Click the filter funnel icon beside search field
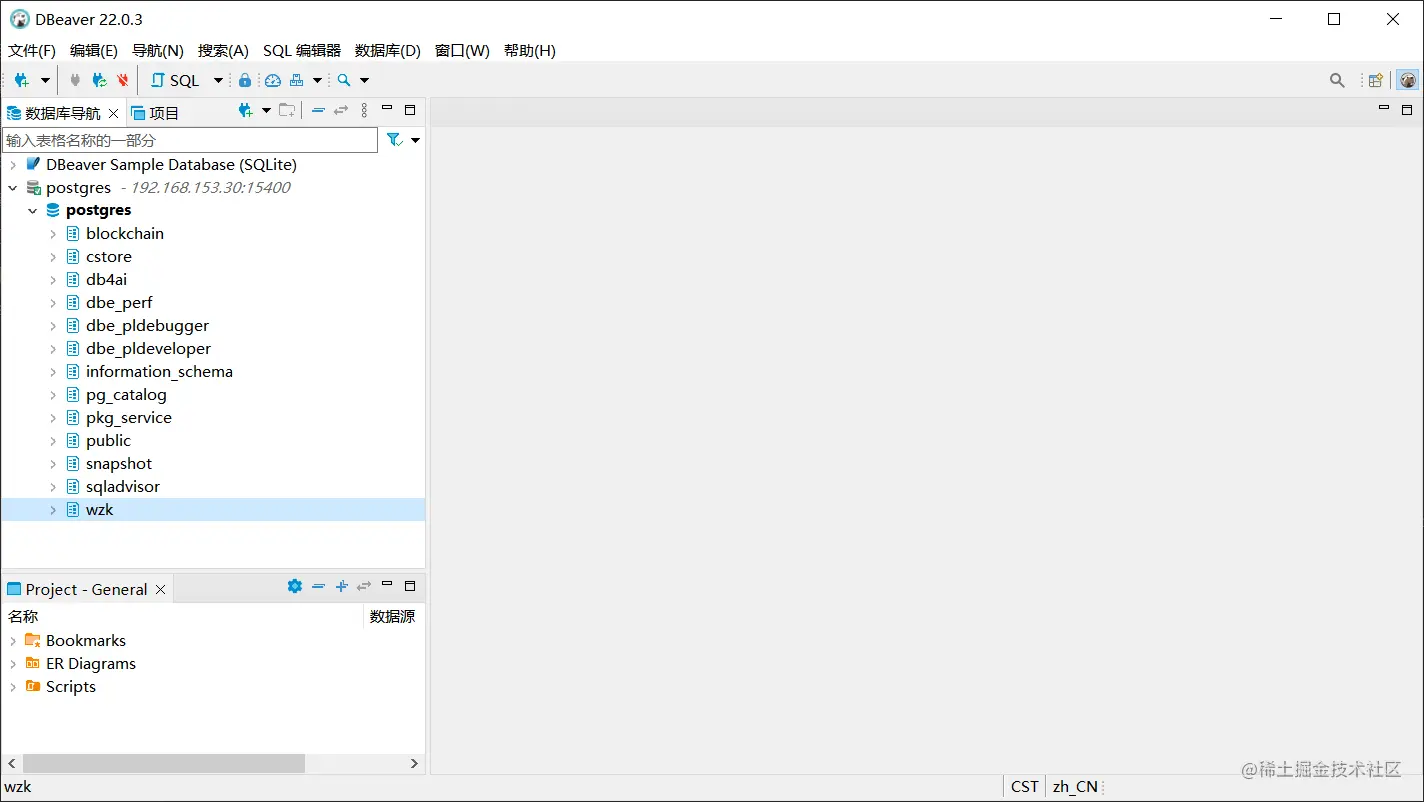Screen dimensions: 1424x802 click(394, 140)
